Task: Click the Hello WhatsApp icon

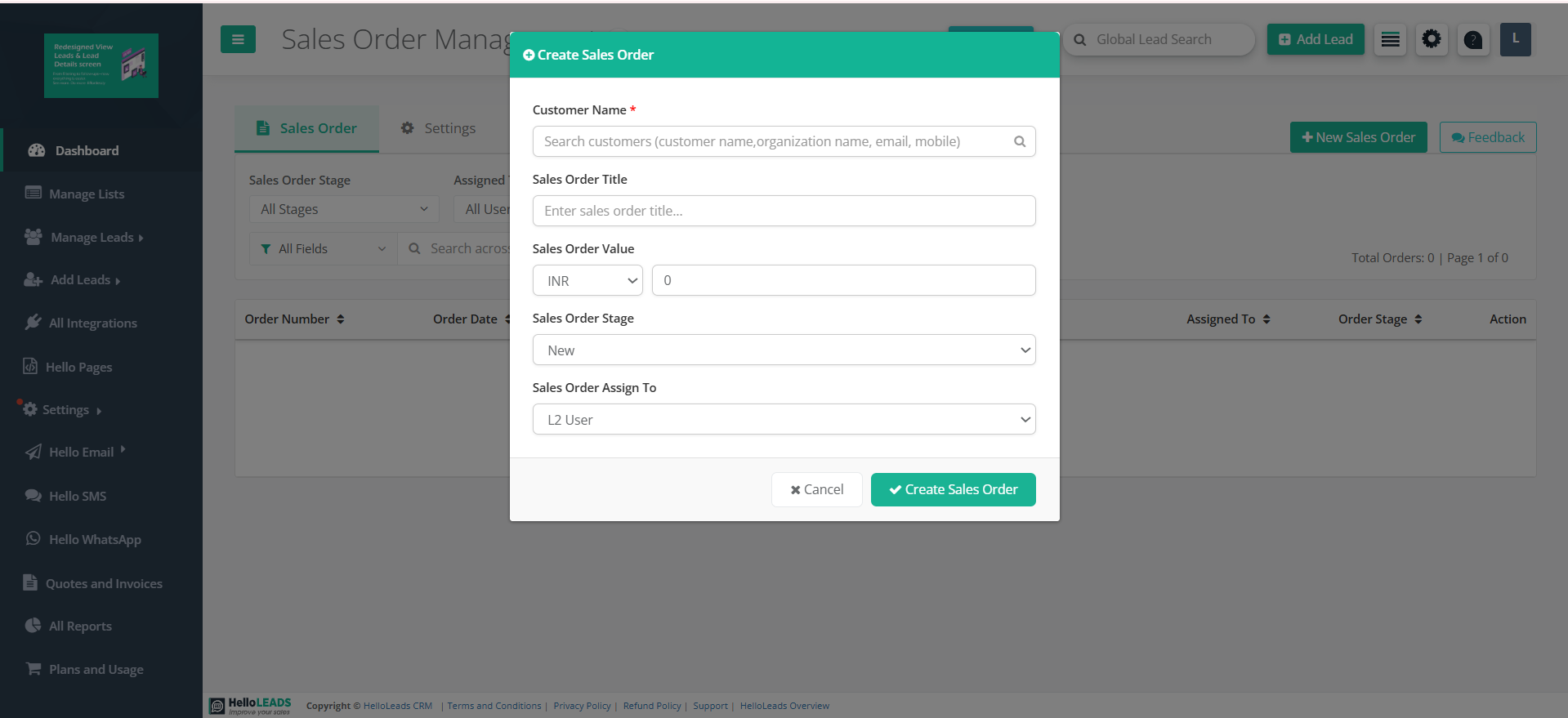Action: tap(34, 538)
